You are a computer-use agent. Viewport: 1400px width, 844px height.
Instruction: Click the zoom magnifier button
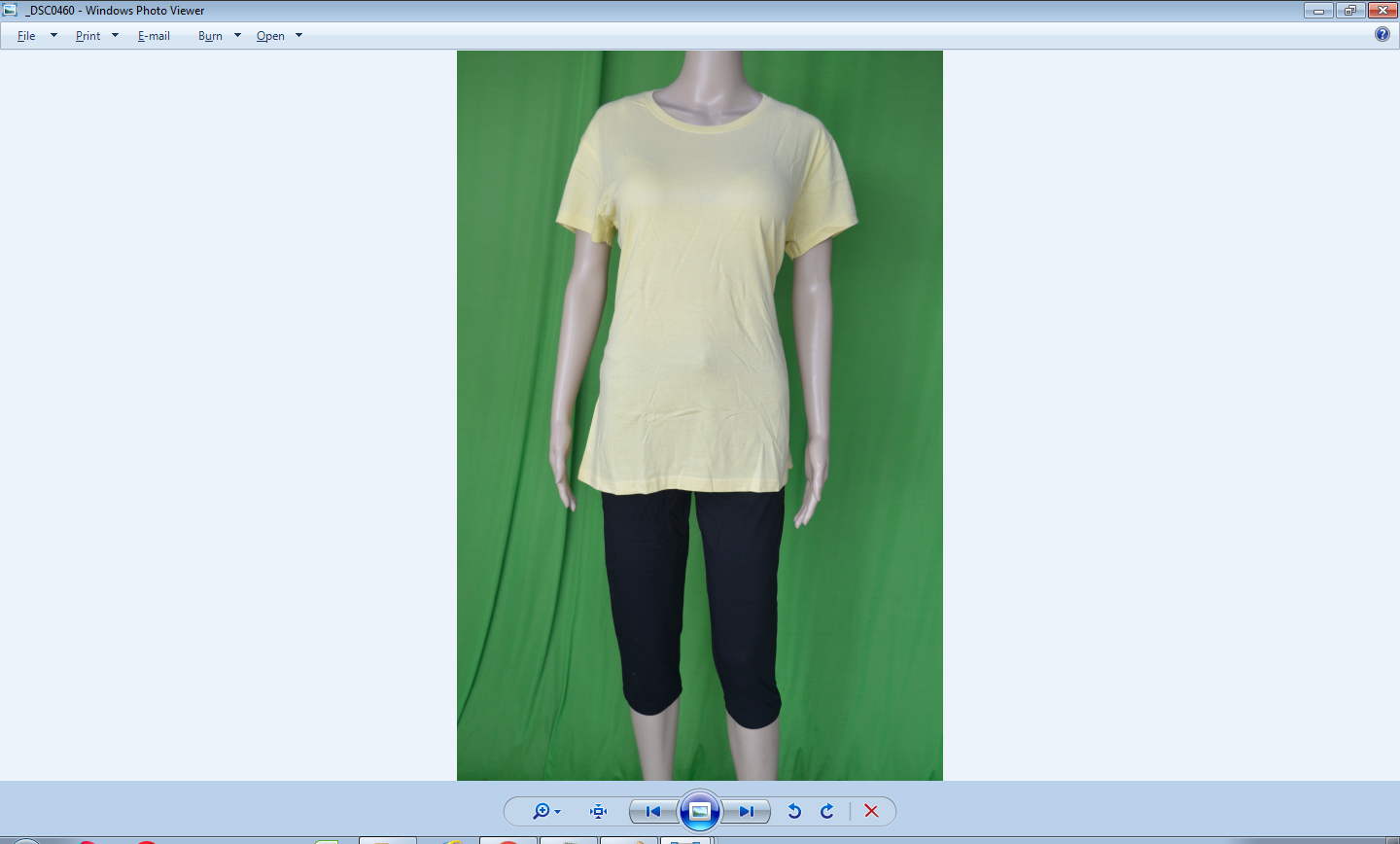[x=546, y=811]
